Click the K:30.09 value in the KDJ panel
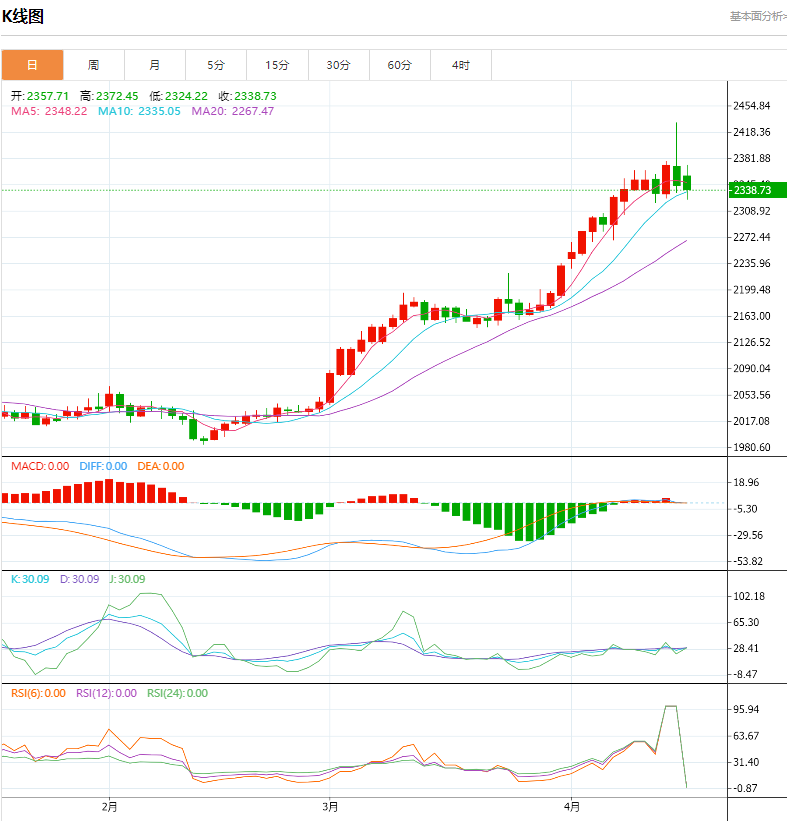787x821 pixels. [28, 579]
